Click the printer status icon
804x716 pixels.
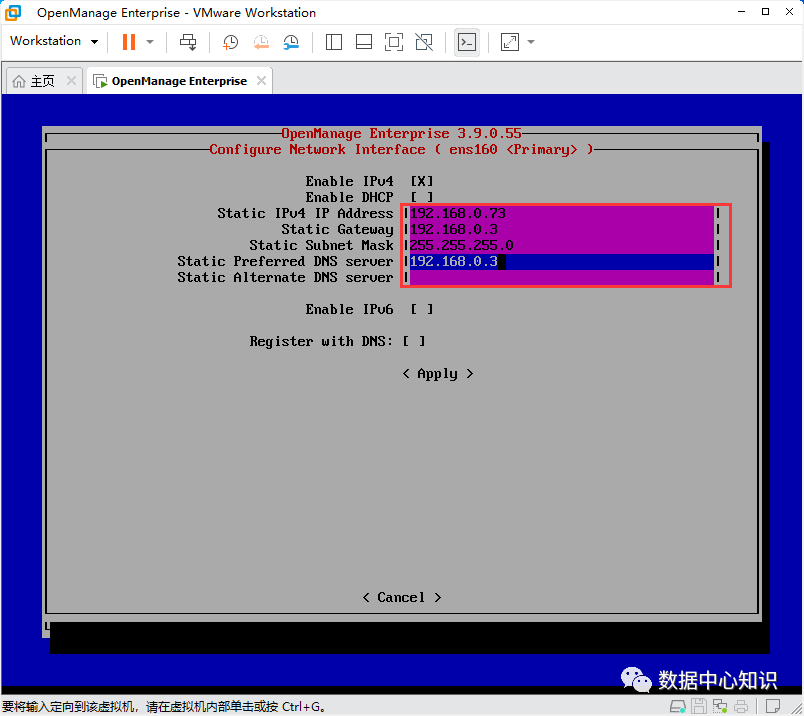click(x=741, y=706)
